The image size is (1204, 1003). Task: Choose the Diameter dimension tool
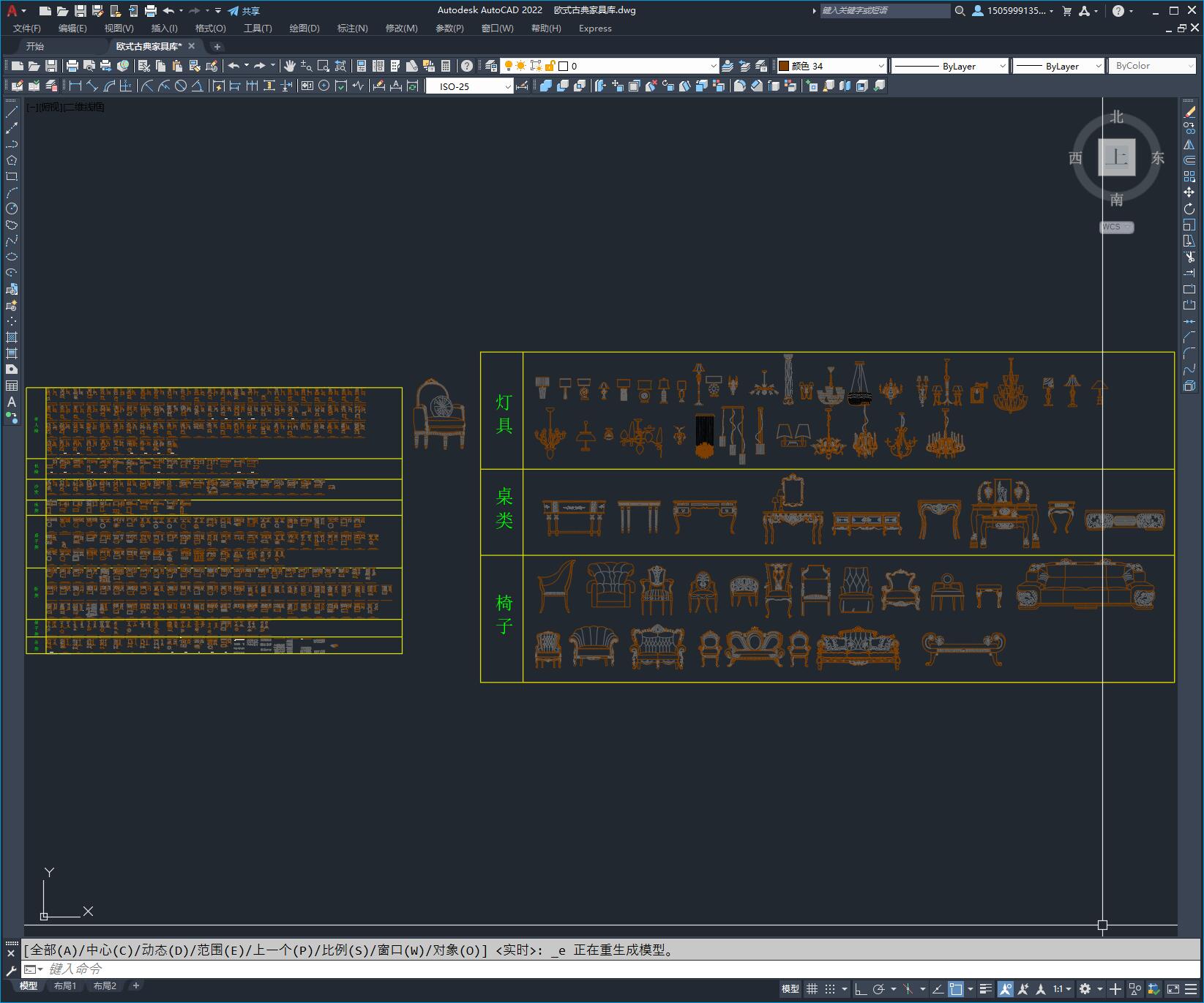point(181,86)
